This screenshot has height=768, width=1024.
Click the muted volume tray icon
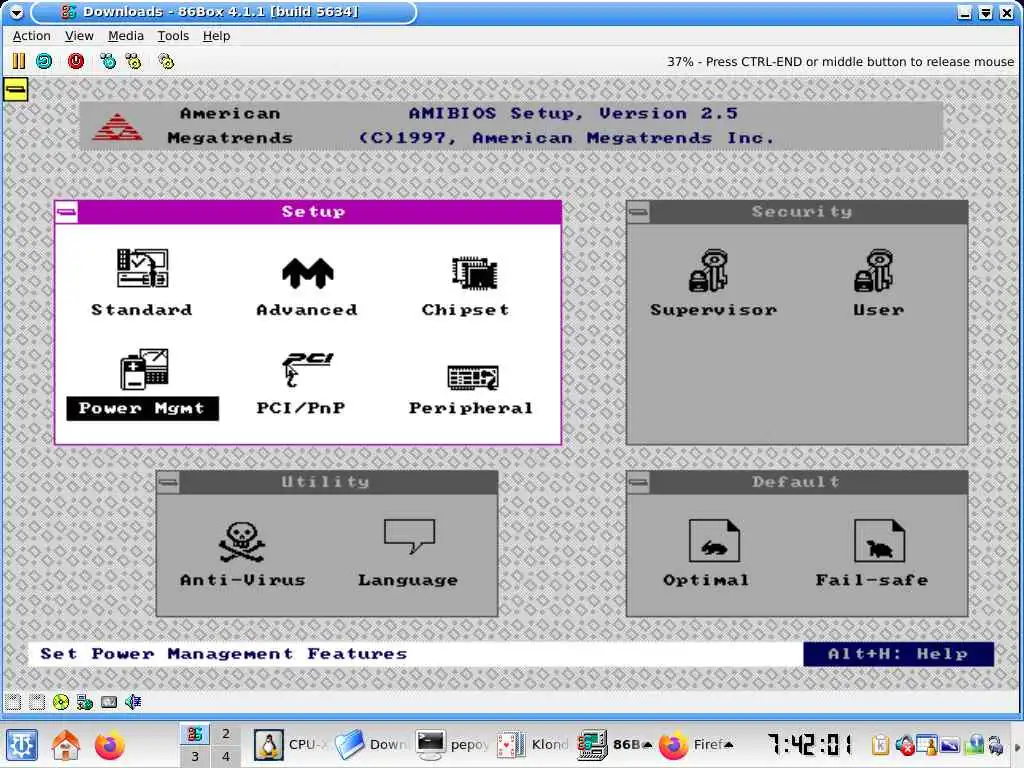pos(904,745)
